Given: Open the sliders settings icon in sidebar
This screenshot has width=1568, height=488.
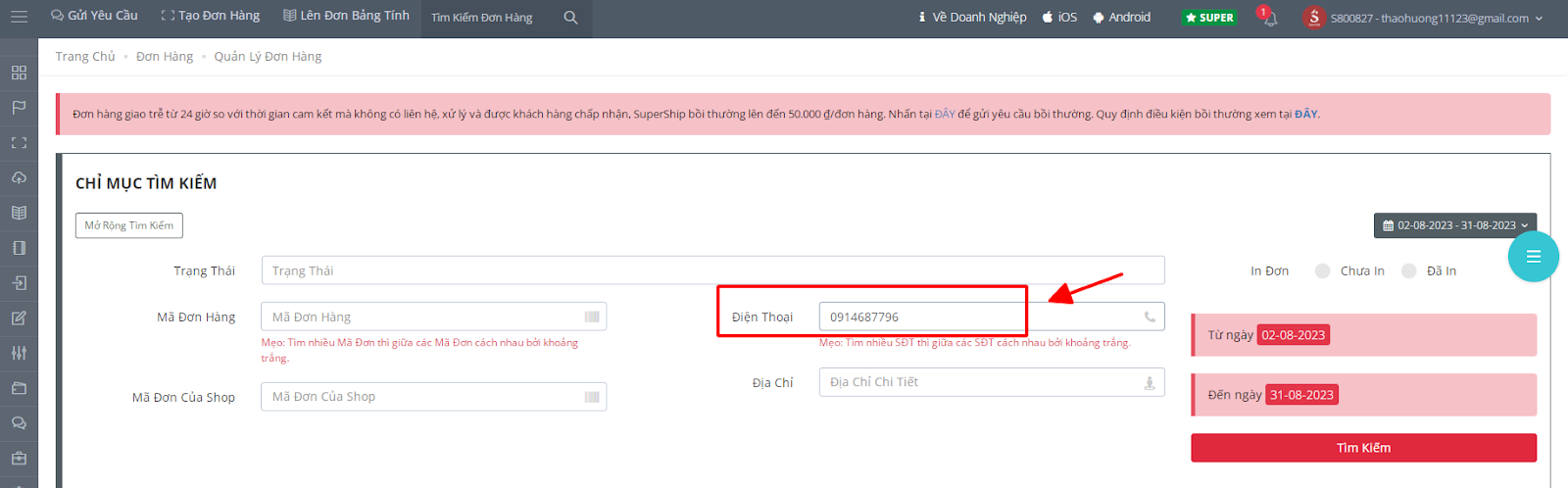Looking at the screenshot, I should (x=19, y=353).
